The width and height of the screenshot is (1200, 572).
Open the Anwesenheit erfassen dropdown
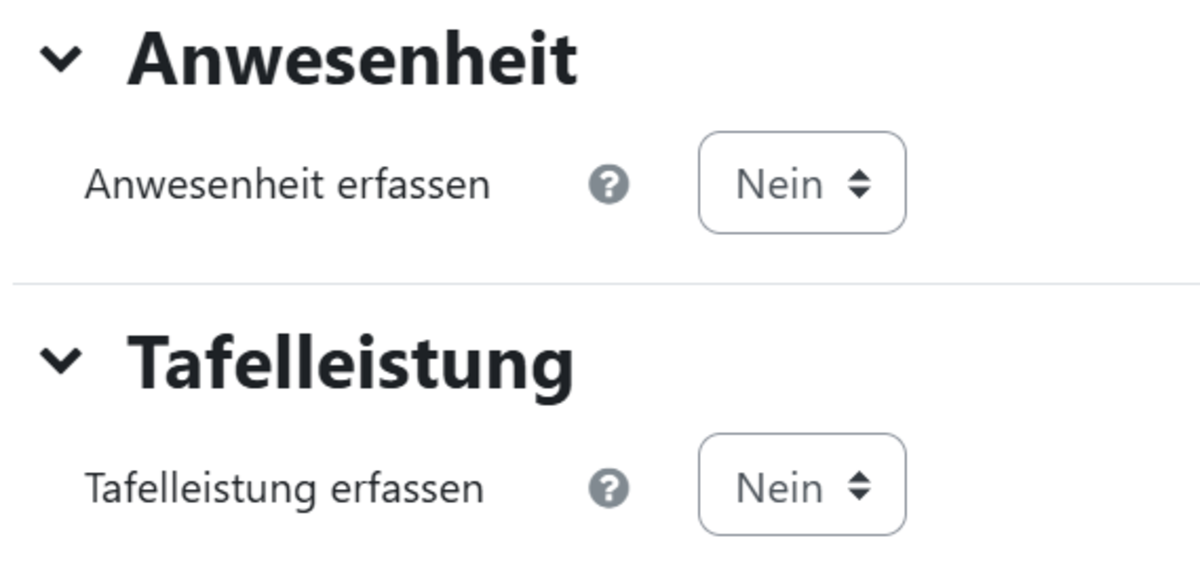[802, 183]
